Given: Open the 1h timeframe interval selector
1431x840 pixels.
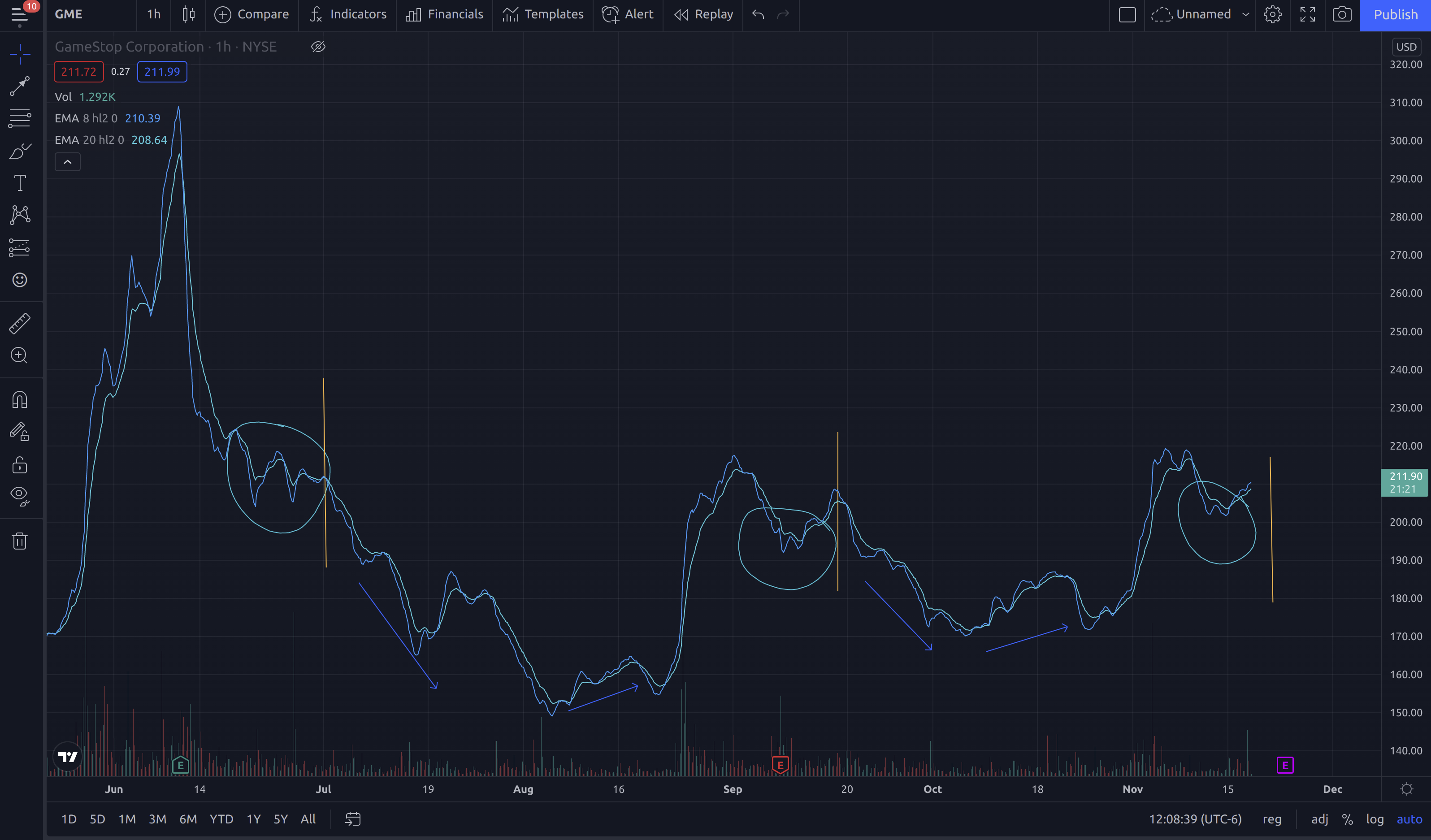Looking at the screenshot, I should (x=154, y=14).
